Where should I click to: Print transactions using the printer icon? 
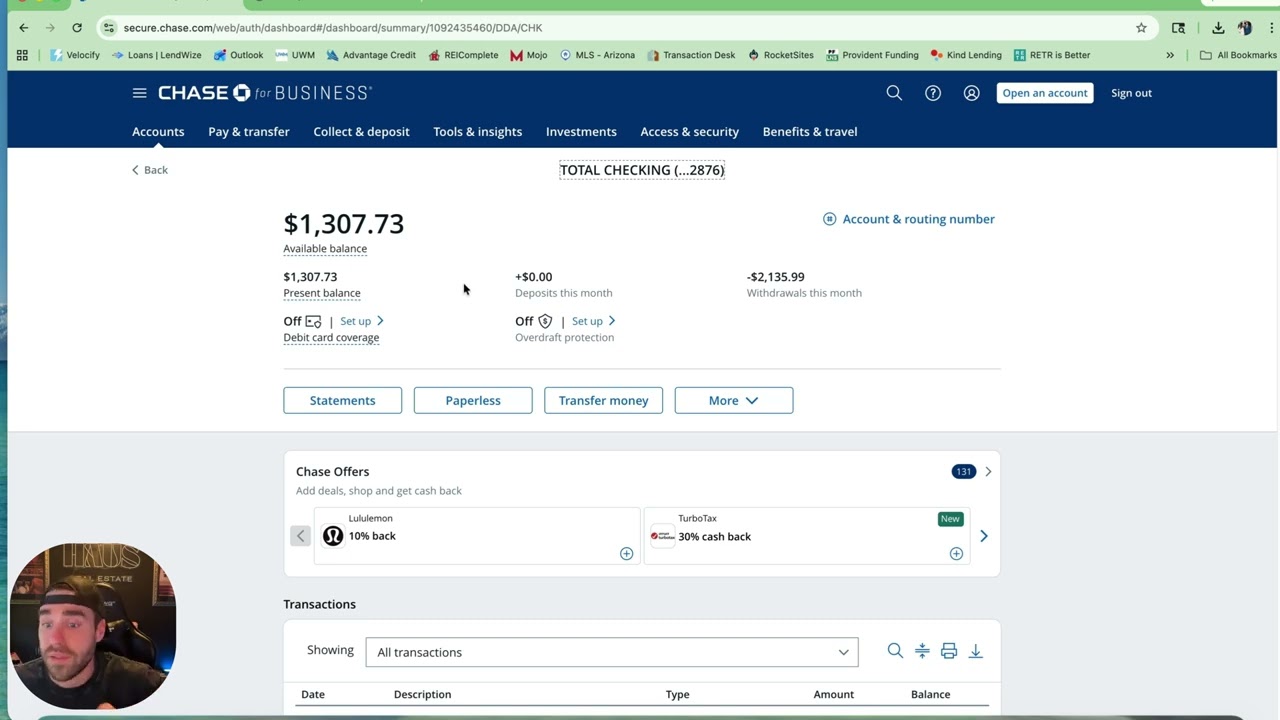click(949, 651)
